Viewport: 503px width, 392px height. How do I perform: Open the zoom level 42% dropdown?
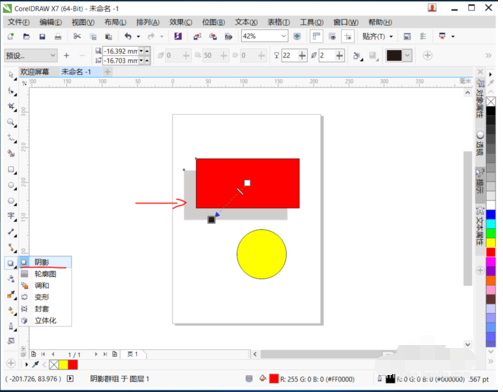click(x=283, y=36)
